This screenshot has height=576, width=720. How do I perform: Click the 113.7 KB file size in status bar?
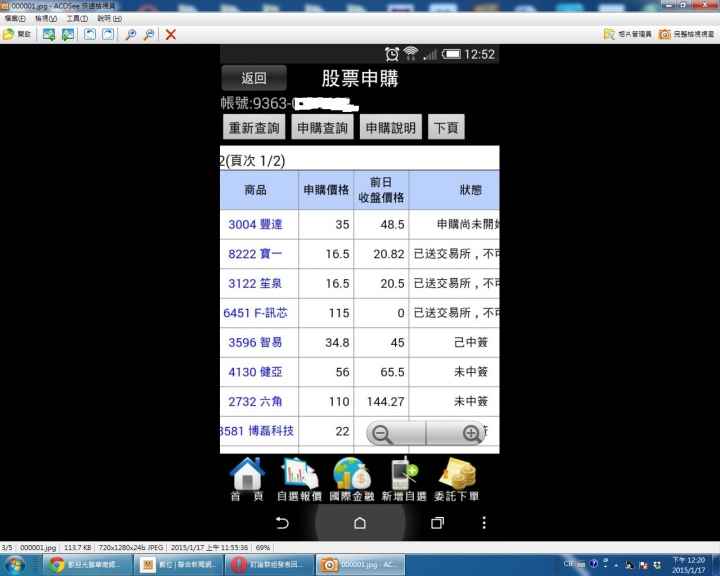coord(78,548)
